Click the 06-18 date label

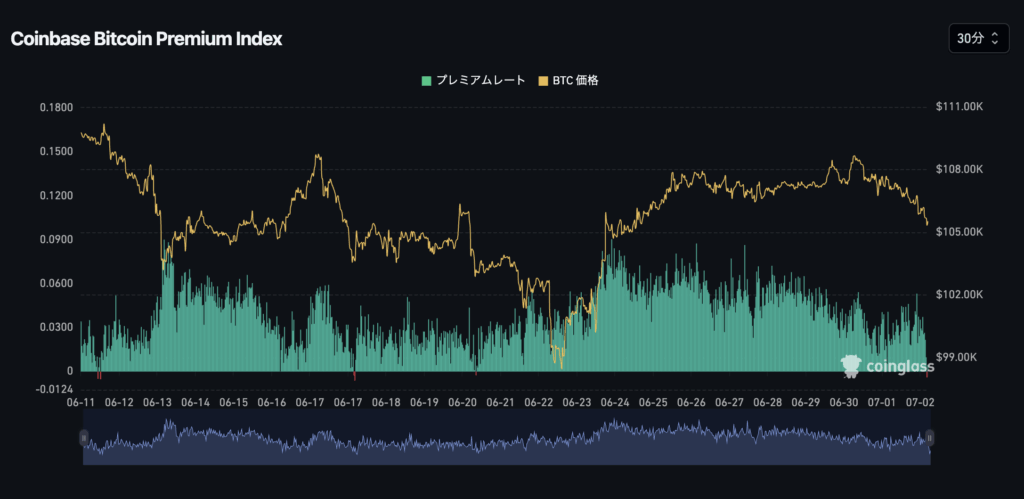point(387,402)
